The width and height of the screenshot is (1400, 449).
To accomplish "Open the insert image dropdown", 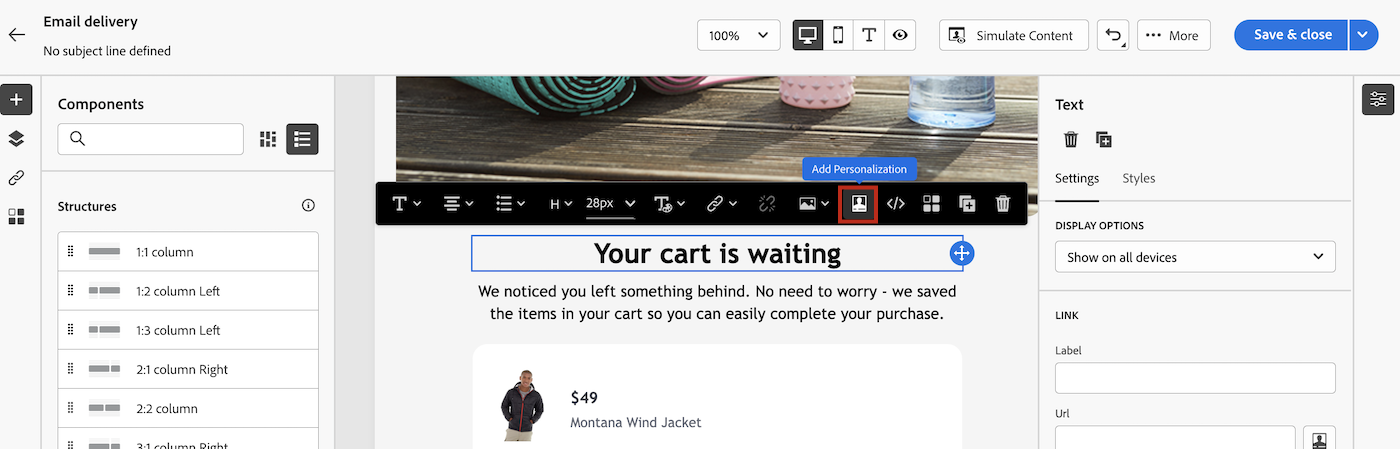I will [814, 204].
